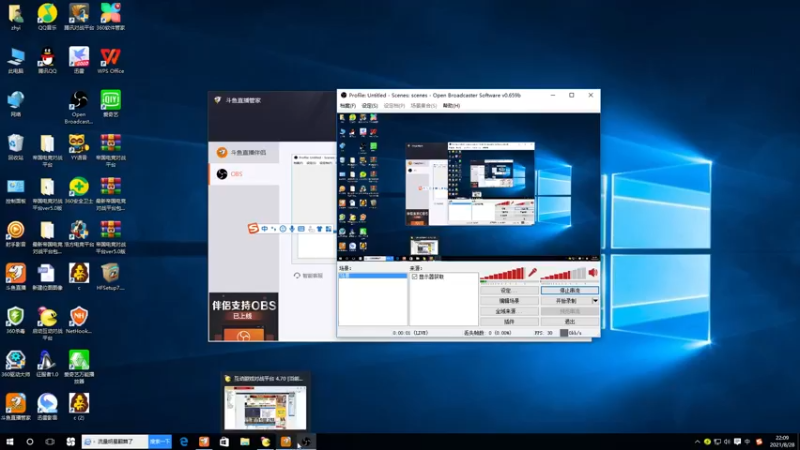This screenshot has width=800, height=450.
Task: Open the 帮助(H) menu in OBS
Action: 451,106
